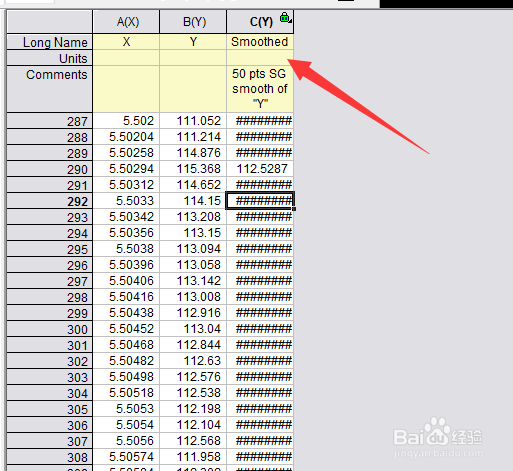Click cell with value 114.876
This screenshot has width=513, height=471.
193,153
